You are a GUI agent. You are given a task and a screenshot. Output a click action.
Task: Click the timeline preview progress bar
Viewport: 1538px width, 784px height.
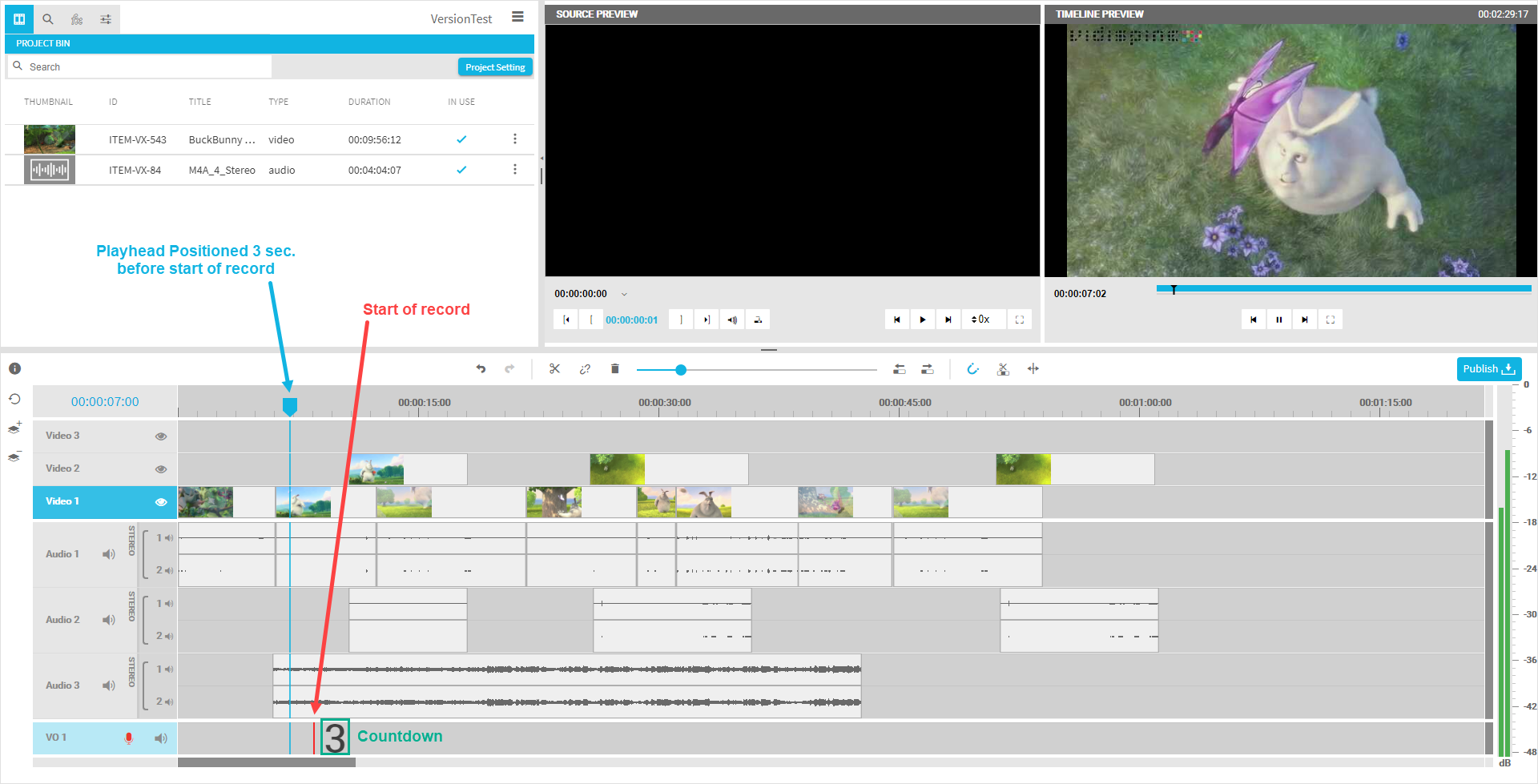point(1343,288)
